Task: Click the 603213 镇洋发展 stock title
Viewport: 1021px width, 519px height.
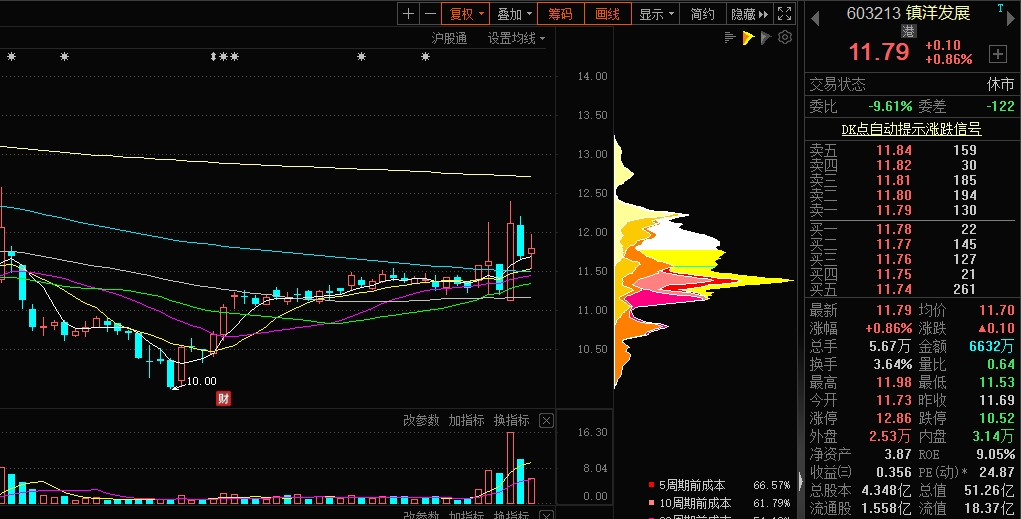Action: [908, 13]
